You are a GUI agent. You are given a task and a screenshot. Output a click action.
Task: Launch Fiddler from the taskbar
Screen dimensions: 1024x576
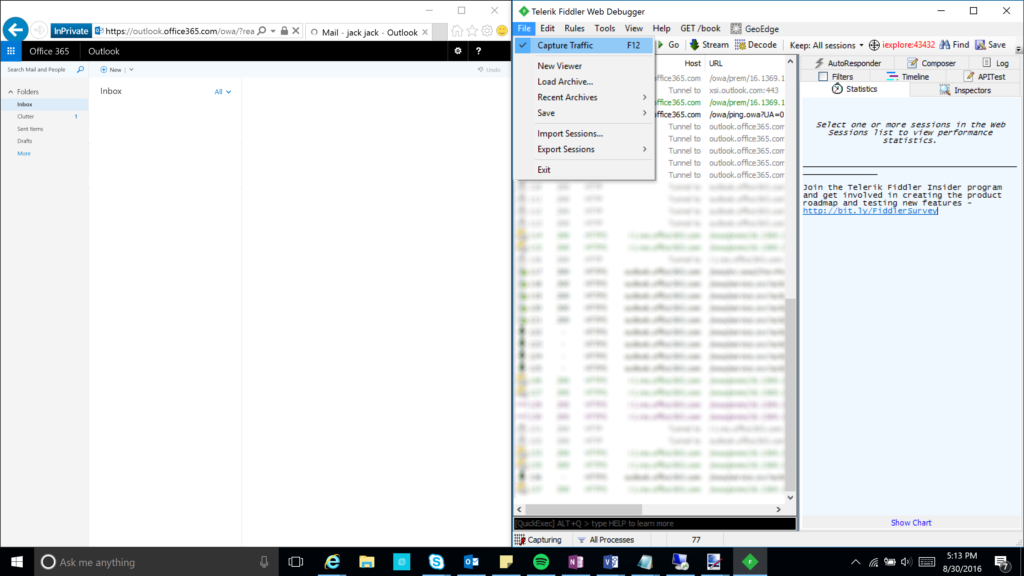coord(748,561)
